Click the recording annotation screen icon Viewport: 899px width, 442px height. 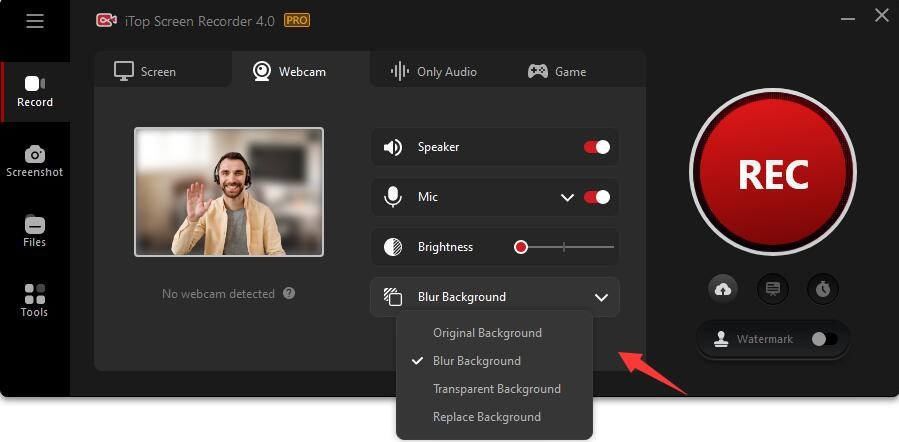pos(773,289)
